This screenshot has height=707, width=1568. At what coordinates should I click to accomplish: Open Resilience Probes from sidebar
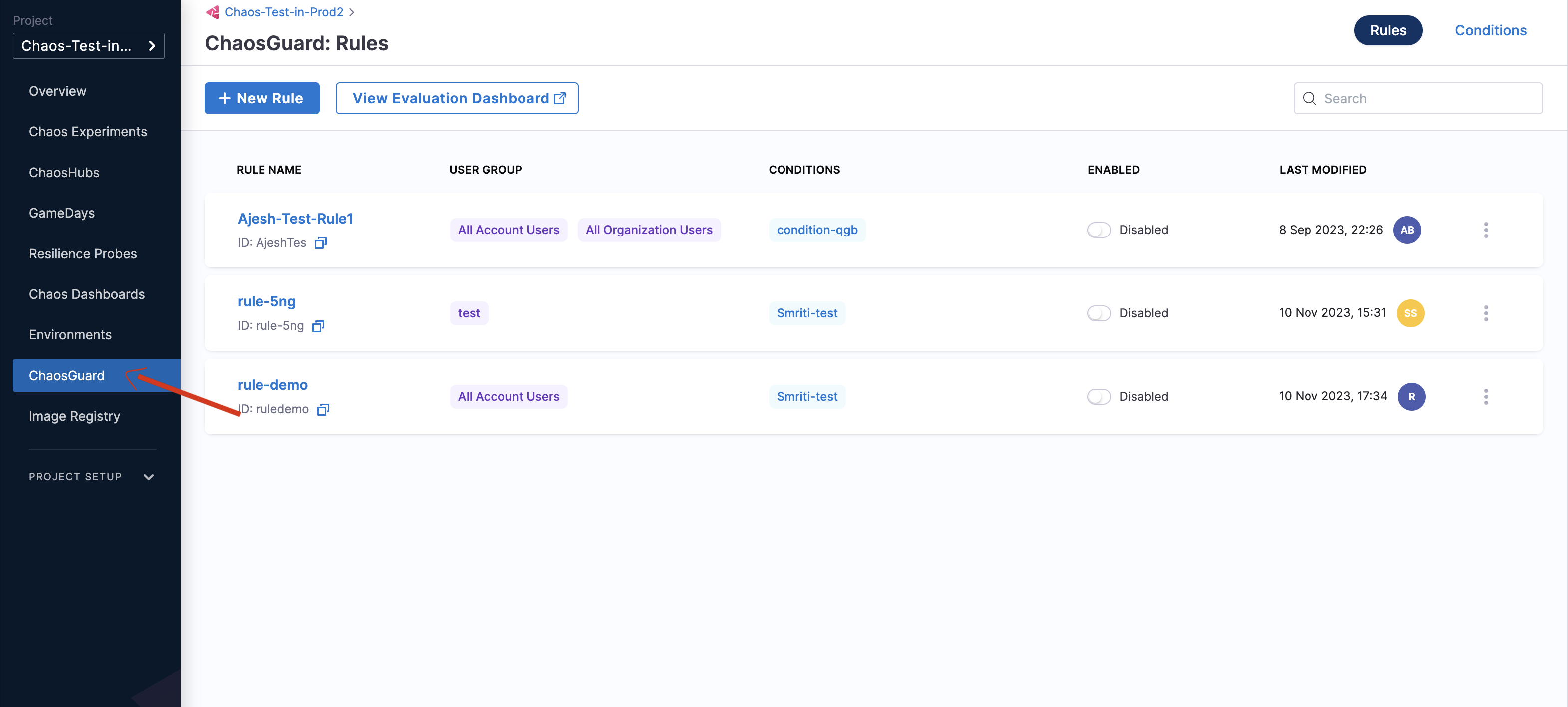(83, 254)
